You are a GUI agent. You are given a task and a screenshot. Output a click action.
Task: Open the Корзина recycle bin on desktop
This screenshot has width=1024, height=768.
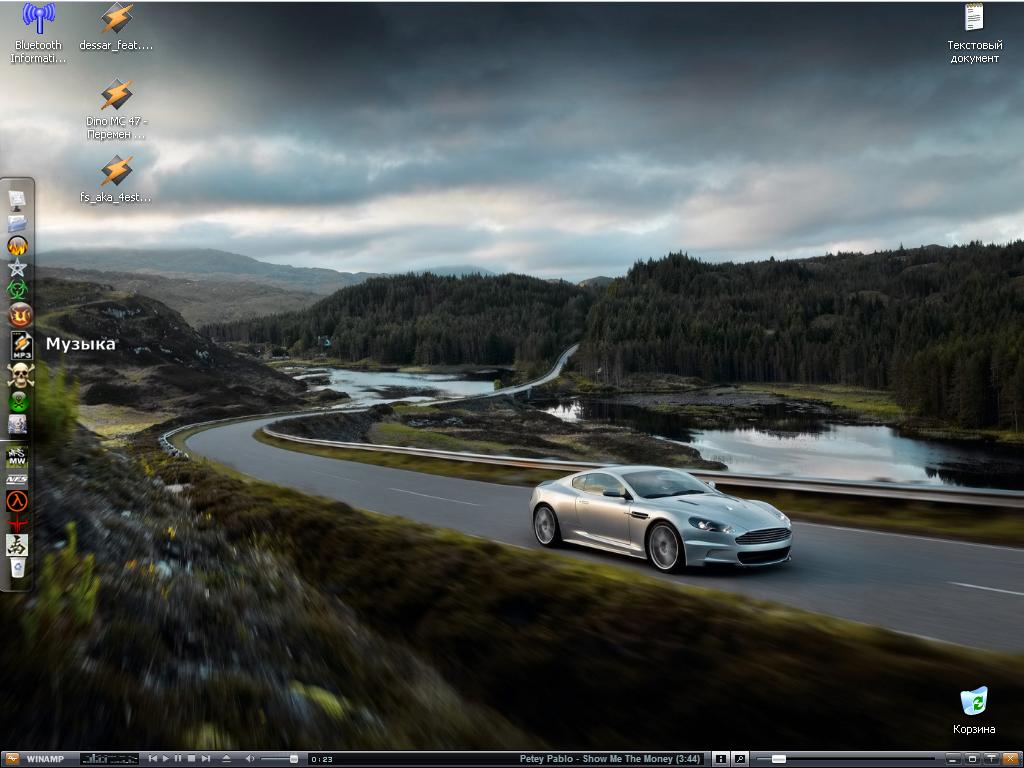(973, 702)
